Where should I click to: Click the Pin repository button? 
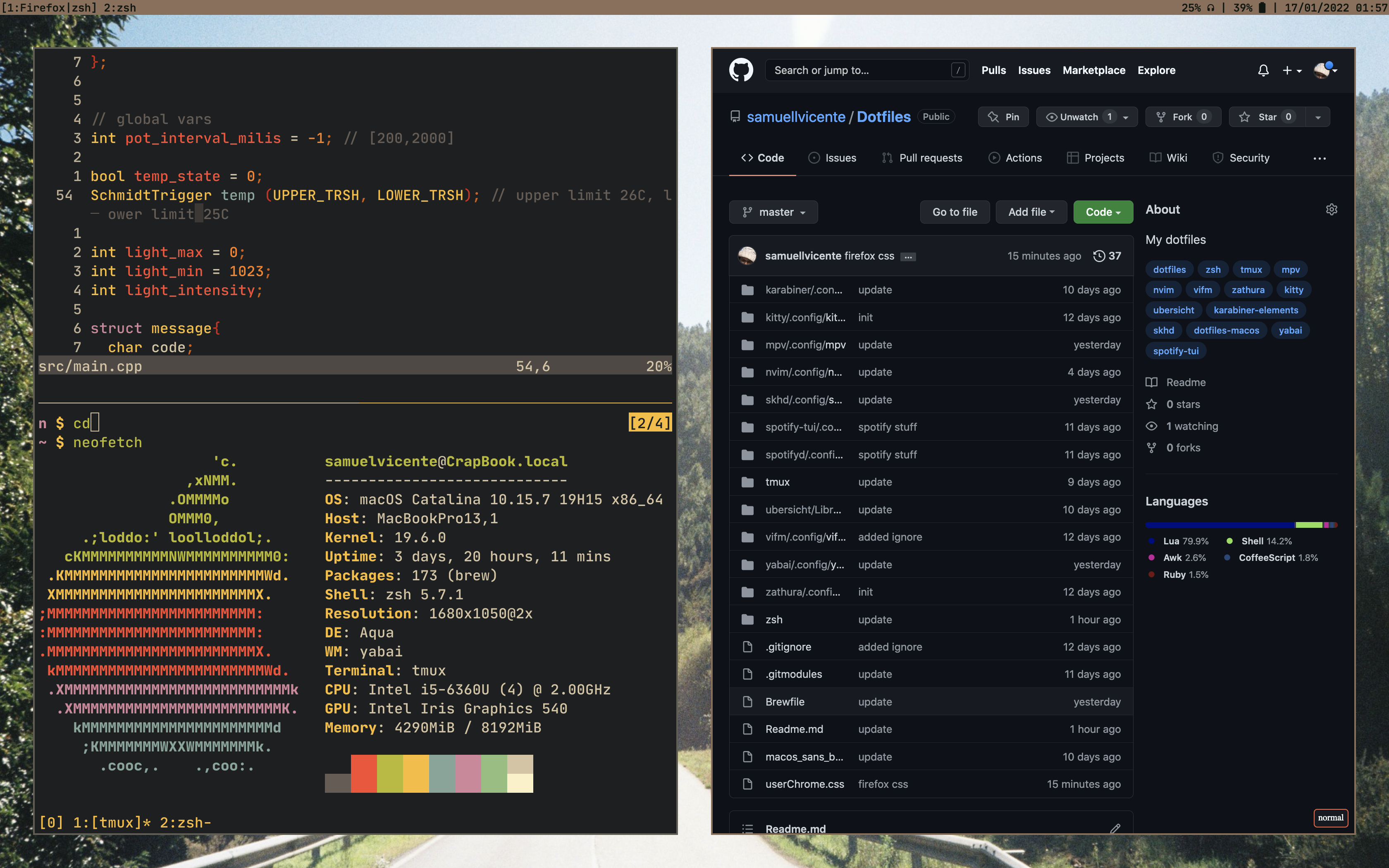pos(1003,117)
